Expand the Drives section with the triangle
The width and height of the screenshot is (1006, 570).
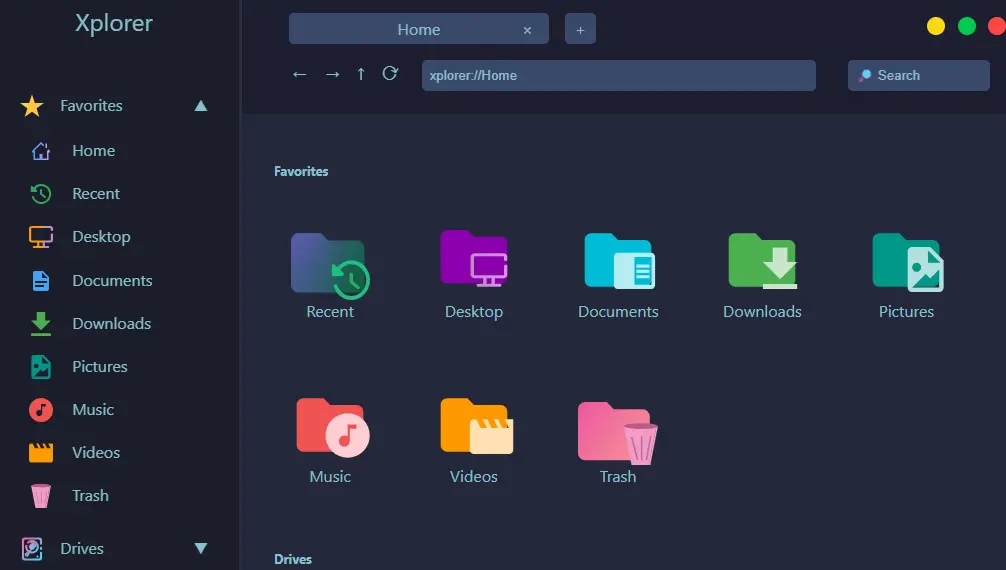[201, 548]
